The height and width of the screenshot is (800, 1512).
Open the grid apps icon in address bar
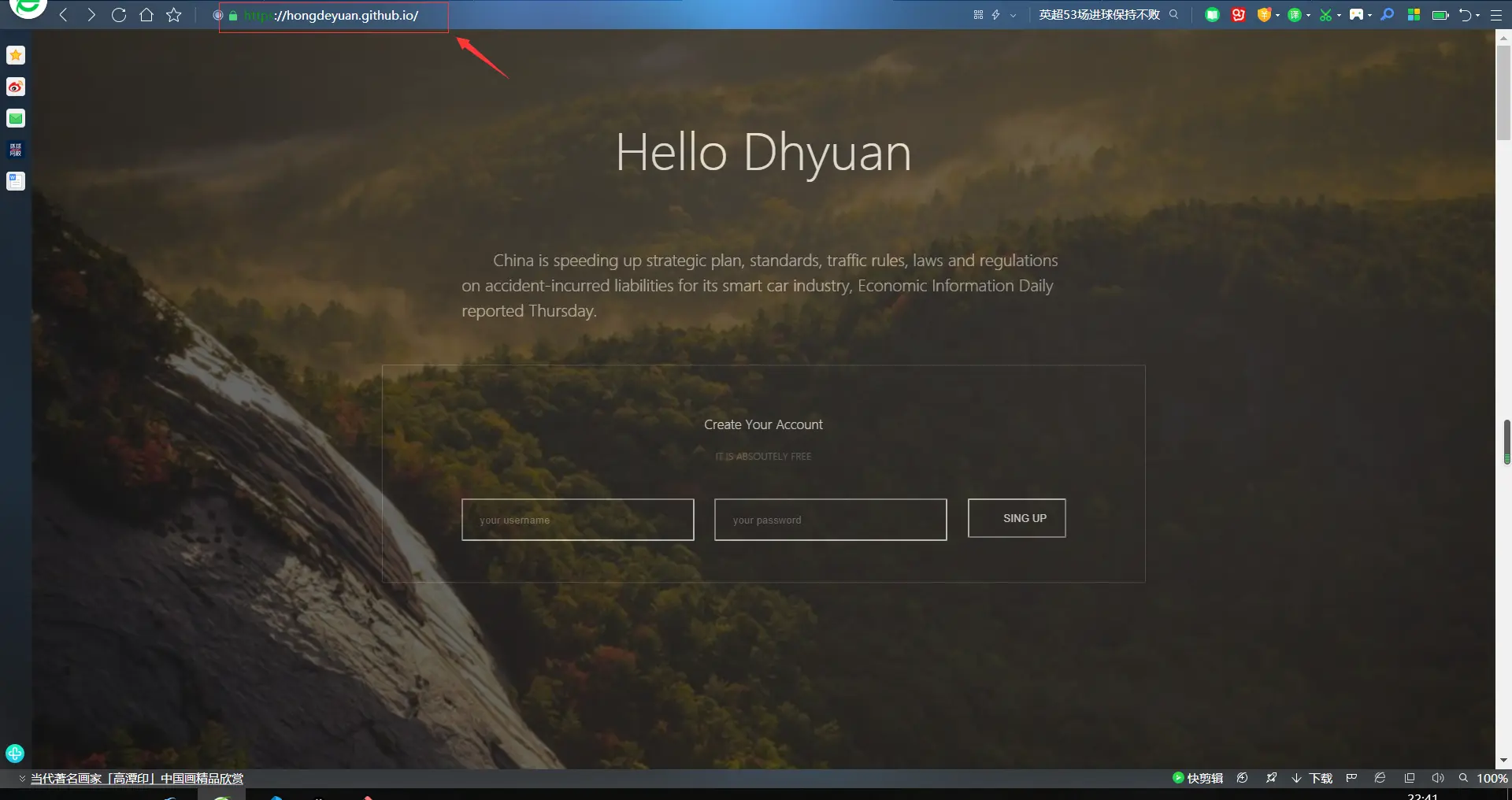click(x=978, y=15)
